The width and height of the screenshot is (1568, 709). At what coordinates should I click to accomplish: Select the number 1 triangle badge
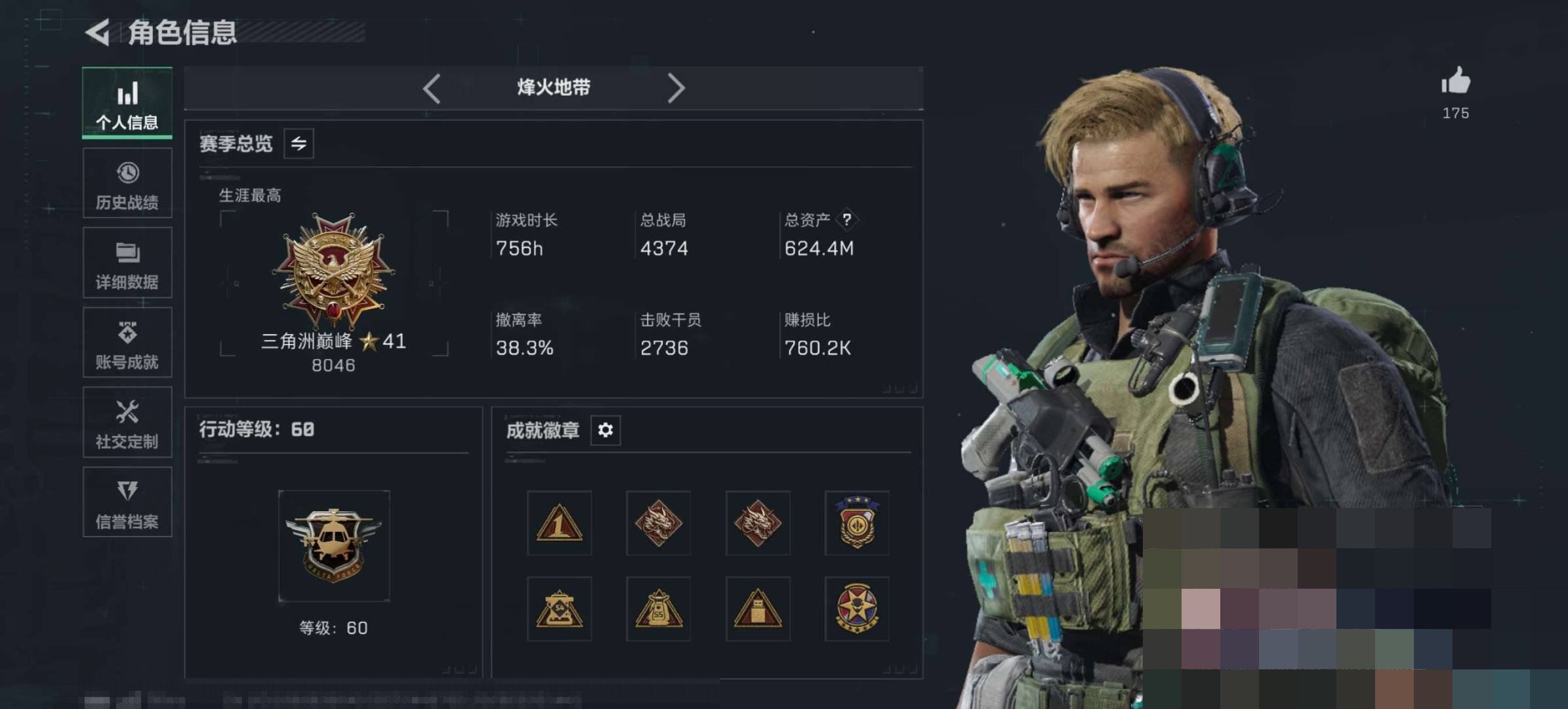(559, 523)
